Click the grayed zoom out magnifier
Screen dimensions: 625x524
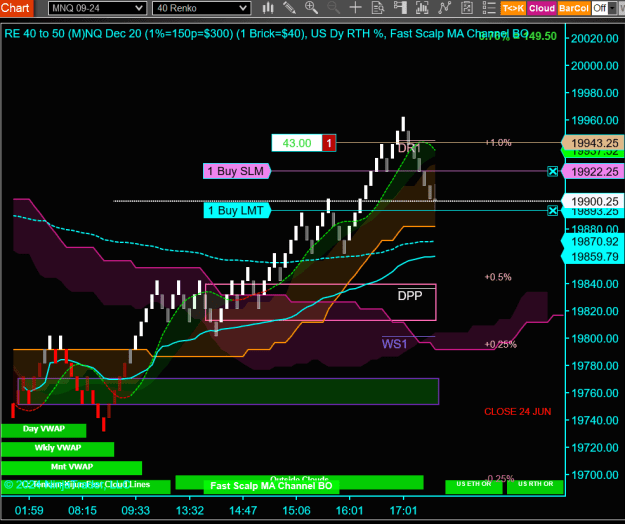[333, 8]
